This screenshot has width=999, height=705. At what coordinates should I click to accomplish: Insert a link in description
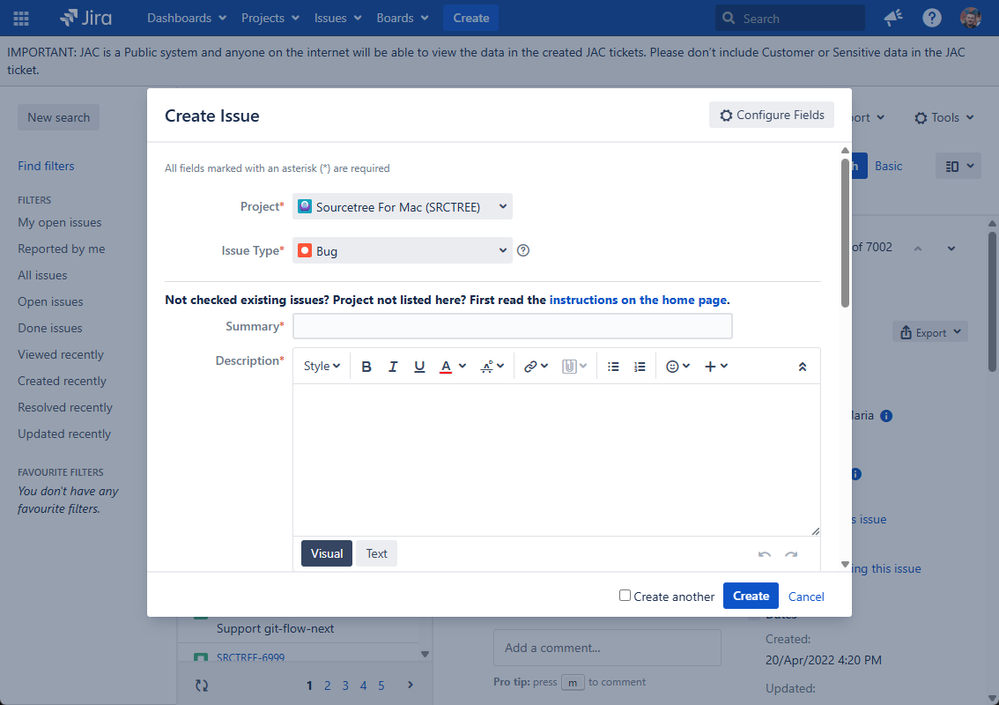point(535,366)
